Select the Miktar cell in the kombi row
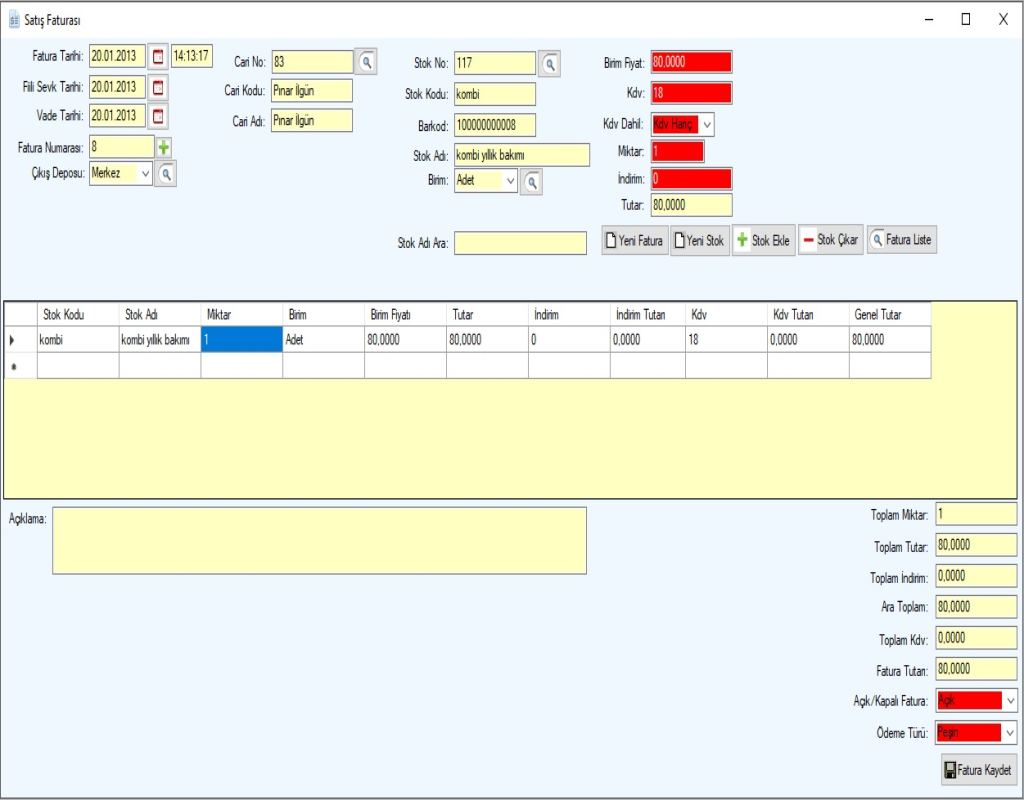 [241, 340]
